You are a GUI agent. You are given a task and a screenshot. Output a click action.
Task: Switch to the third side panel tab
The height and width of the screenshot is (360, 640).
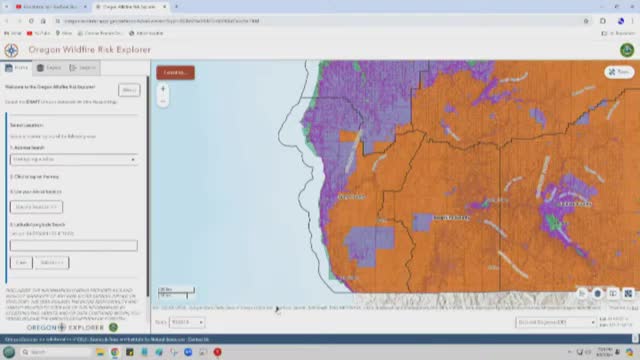pyautogui.click(x=83, y=68)
